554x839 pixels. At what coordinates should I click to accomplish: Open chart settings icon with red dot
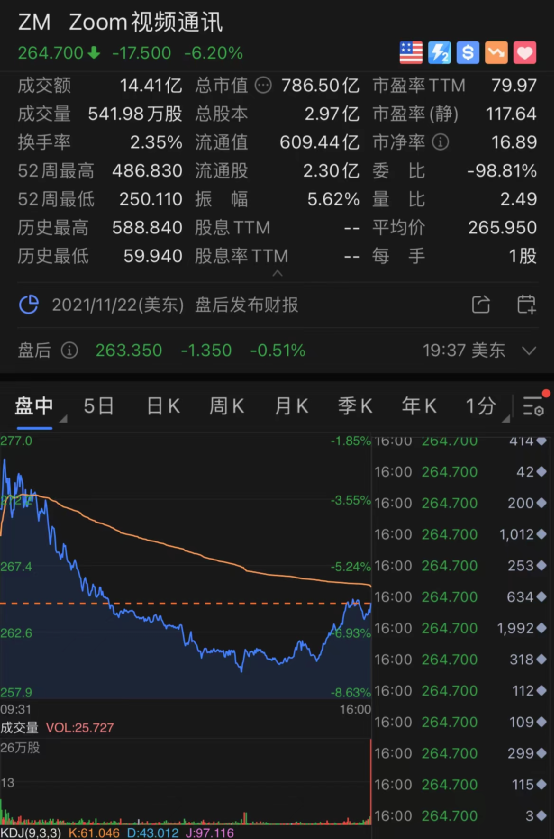coord(534,405)
